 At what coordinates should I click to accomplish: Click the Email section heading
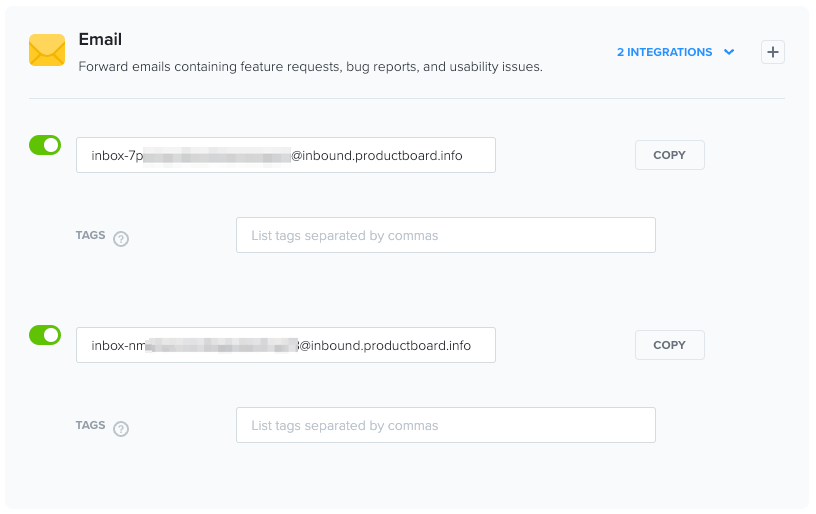point(100,39)
